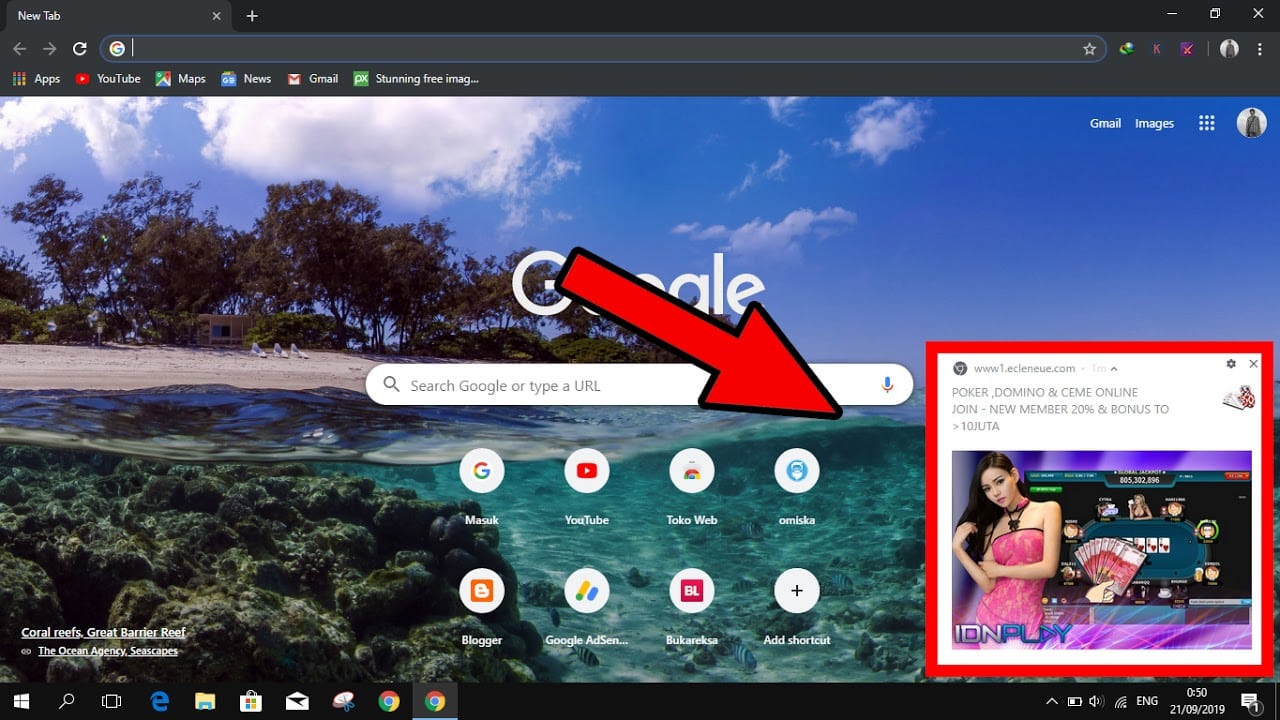Image resolution: width=1280 pixels, height=720 pixels.
Task: Open the Wi-Fi network tray icon
Action: click(1121, 702)
